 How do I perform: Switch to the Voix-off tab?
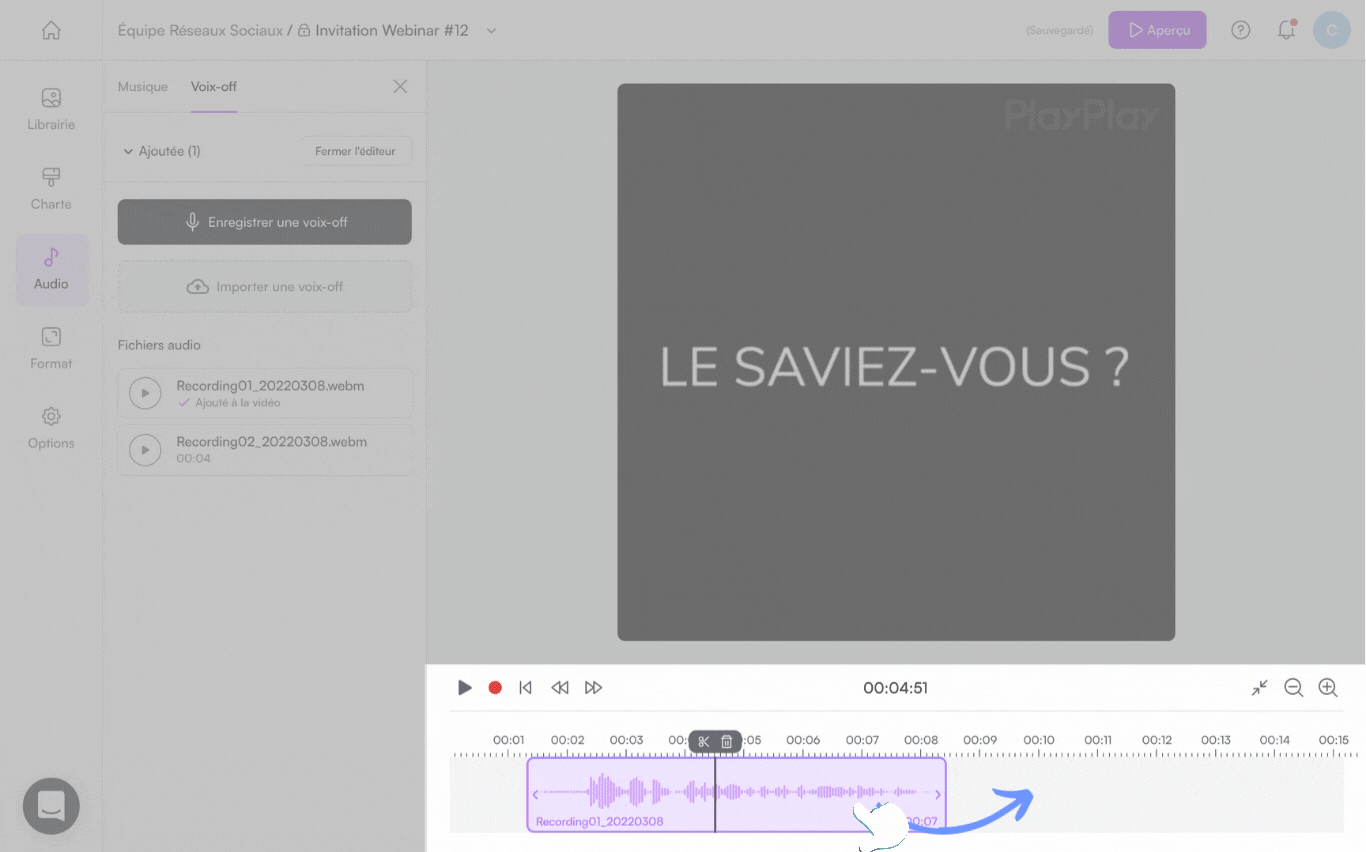click(x=214, y=87)
